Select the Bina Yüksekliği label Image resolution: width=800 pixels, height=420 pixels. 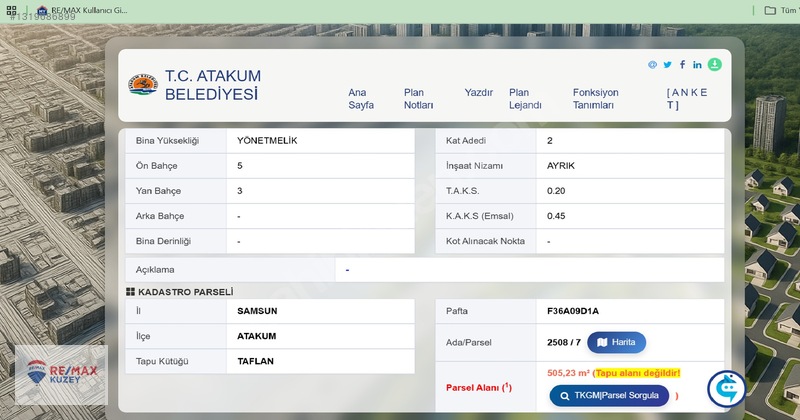pos(167,141)
